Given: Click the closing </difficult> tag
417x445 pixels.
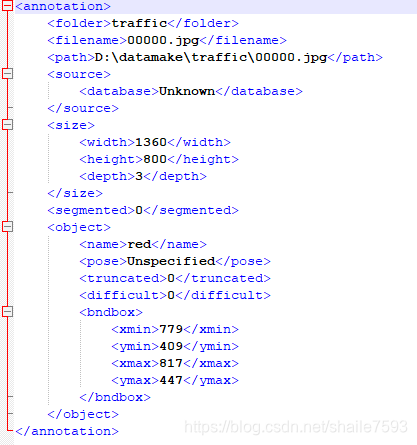Looking at the screenshot, I should tap(223, 295).
